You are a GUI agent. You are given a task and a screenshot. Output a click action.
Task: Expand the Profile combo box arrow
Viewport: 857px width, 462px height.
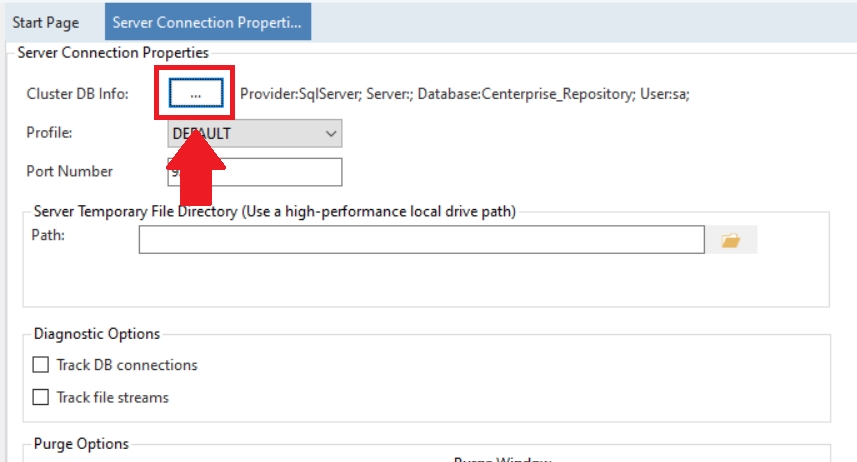pos(331,133)
